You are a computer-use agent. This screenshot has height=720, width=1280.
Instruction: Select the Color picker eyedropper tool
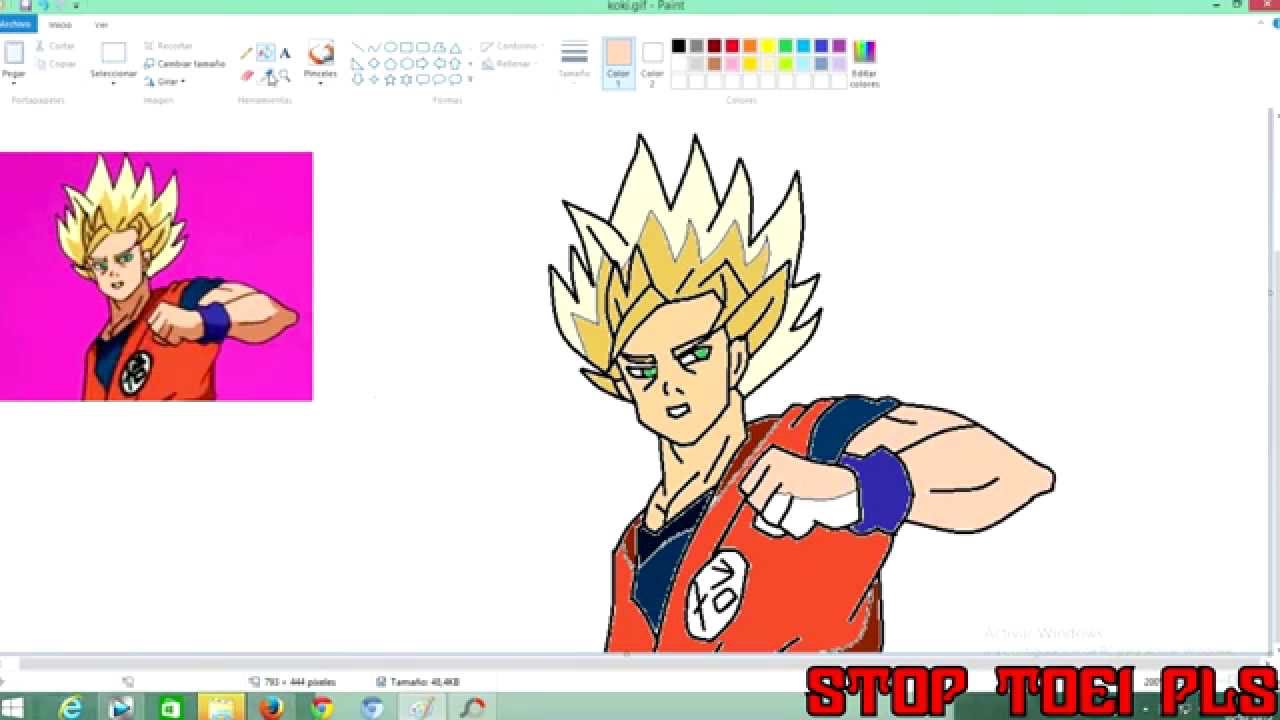[266, 75]
